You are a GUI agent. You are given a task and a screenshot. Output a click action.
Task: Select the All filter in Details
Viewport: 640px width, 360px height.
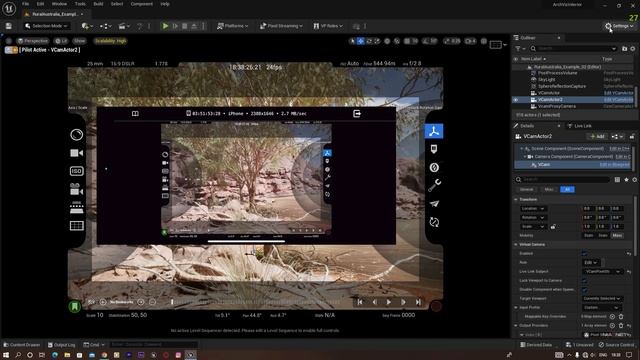coord(567,189)
